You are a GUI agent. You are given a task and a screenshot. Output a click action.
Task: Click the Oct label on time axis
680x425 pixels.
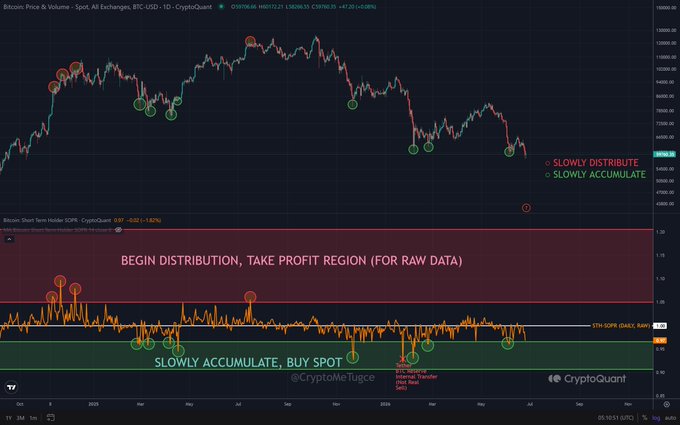[20, 404]
